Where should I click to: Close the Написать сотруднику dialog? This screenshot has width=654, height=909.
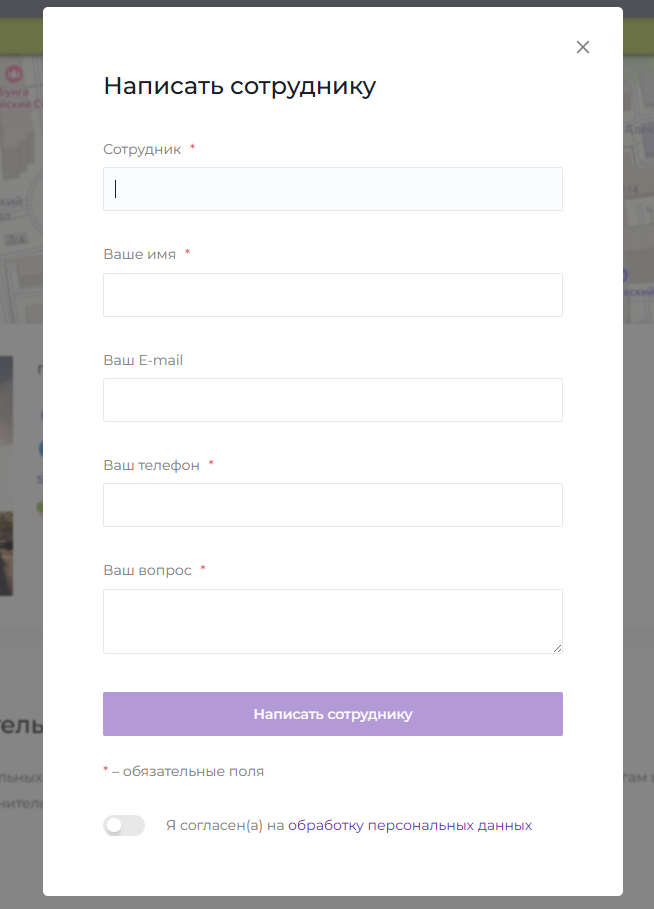[x=583, y=47]
